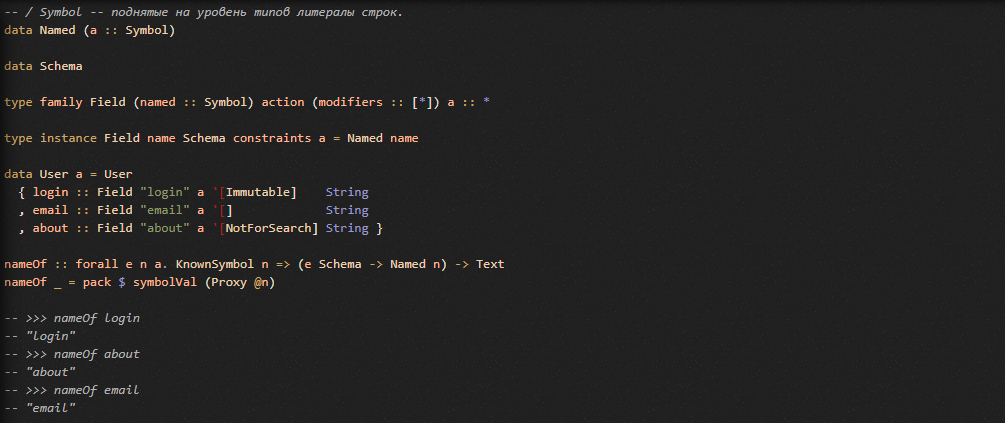Click 'Proxy' in nameOf definition

point(229,283)
